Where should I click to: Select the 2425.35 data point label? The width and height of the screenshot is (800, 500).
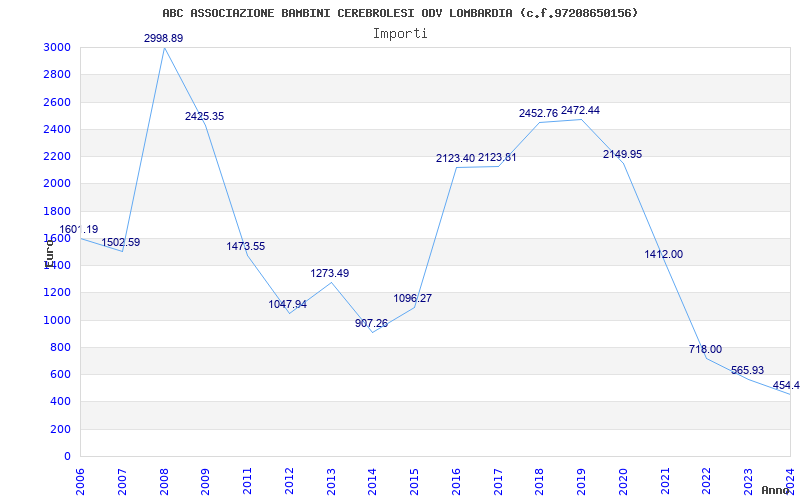tap(205, 117)
